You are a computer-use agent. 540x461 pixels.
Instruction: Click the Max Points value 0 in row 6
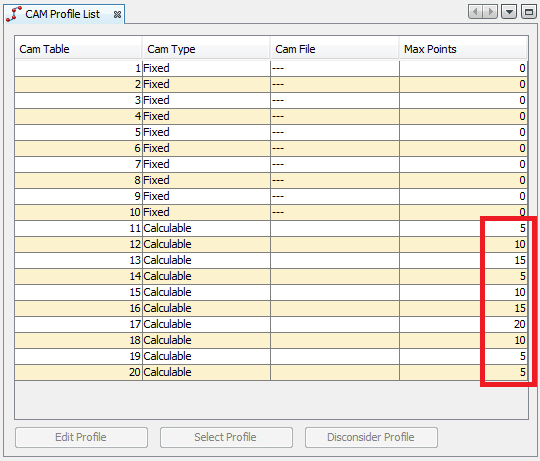[x=464, y=148]
